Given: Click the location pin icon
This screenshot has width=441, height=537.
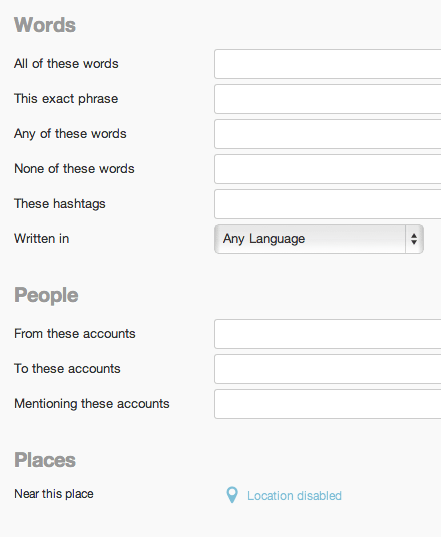Looking at the screenshot, I should click(x=232, y=495).
